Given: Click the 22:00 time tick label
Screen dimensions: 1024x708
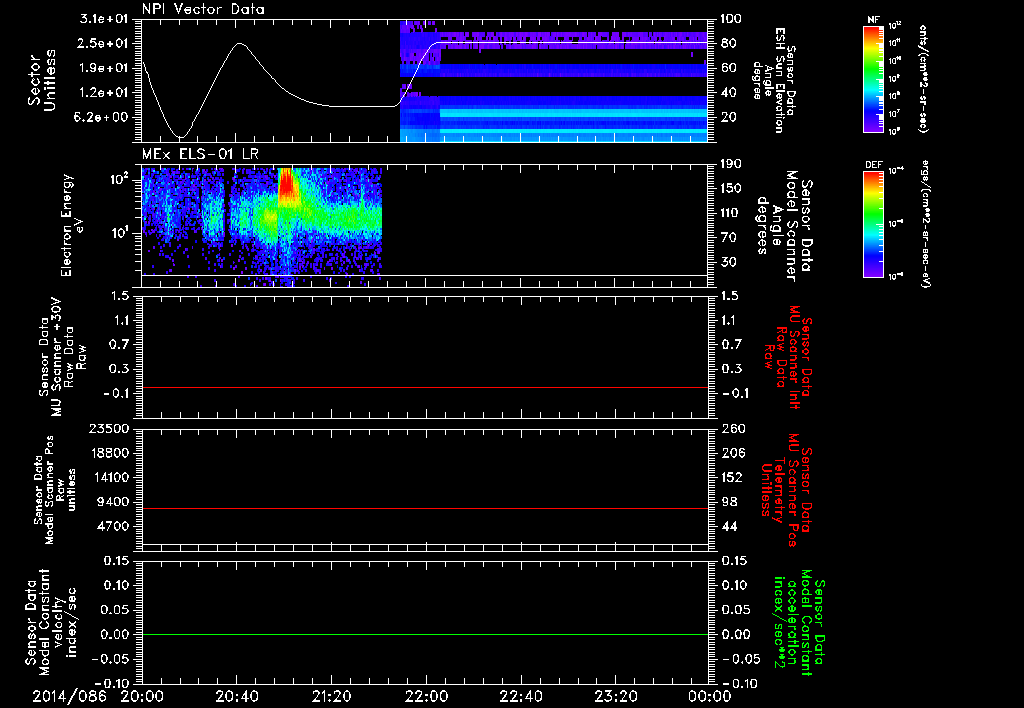Looking at the screenshot, I should pos(426,696).
